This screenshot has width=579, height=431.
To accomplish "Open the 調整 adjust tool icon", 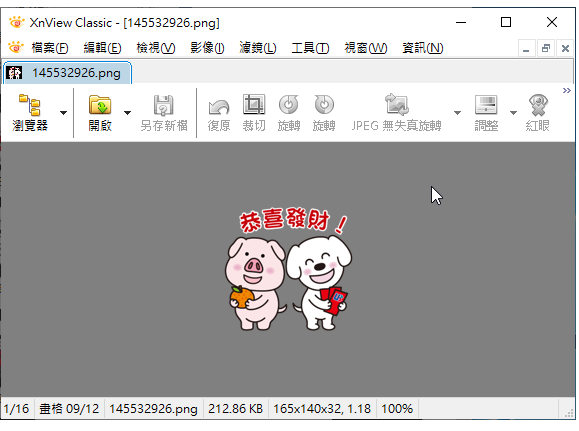I will pos(486,105).
